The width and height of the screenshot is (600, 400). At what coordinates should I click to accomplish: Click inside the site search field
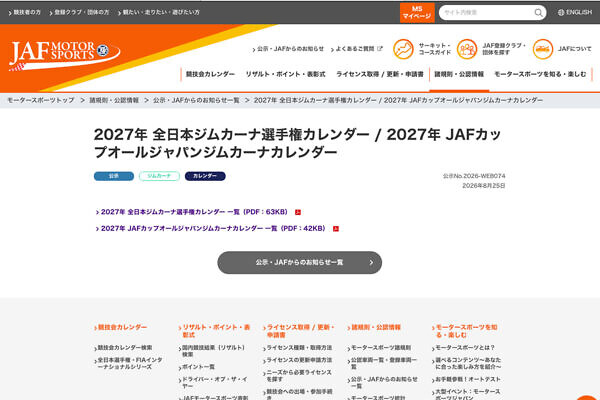click(x=486, y=13)
